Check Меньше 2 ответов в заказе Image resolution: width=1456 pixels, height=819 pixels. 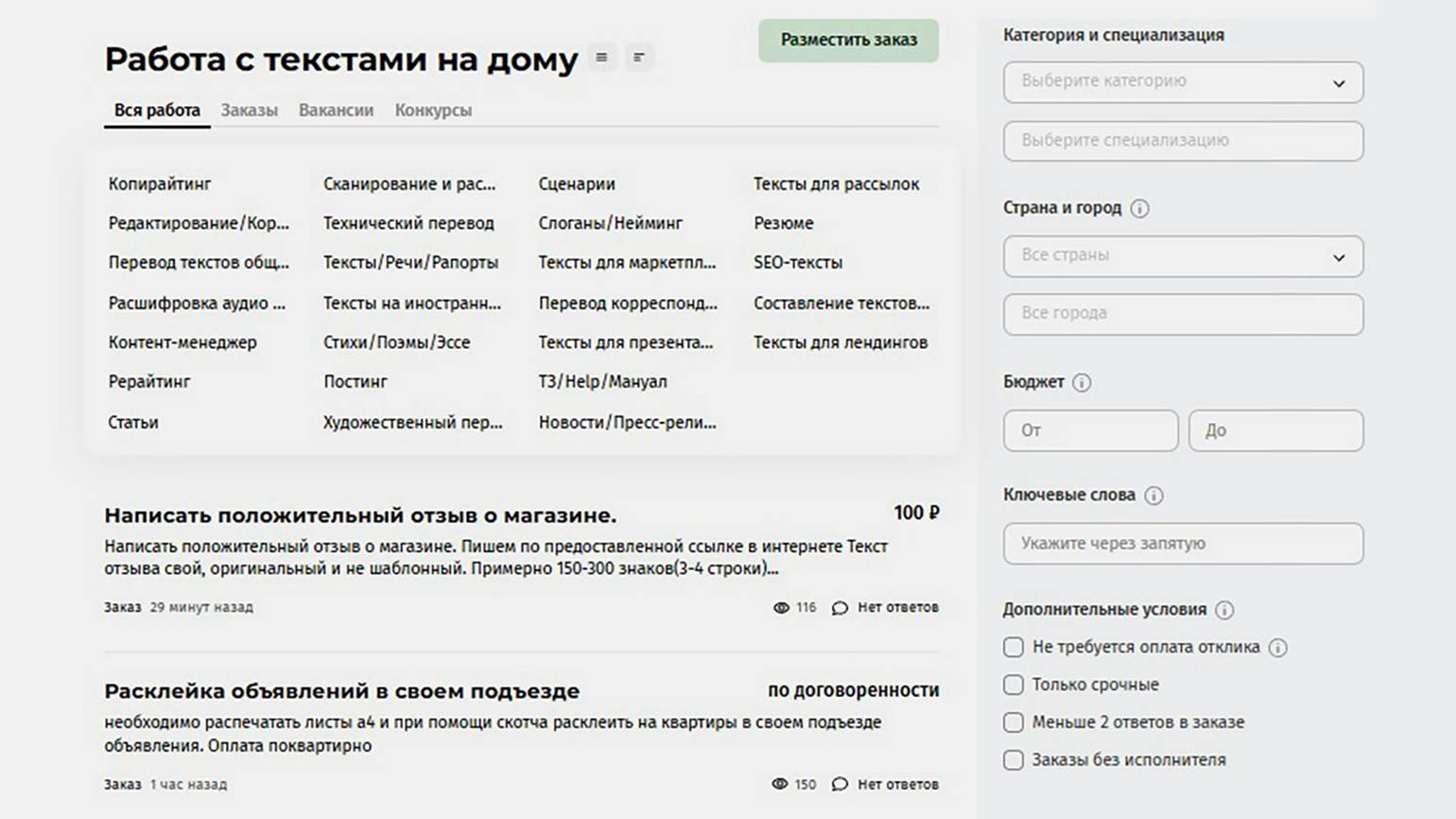click(1014, 723)
